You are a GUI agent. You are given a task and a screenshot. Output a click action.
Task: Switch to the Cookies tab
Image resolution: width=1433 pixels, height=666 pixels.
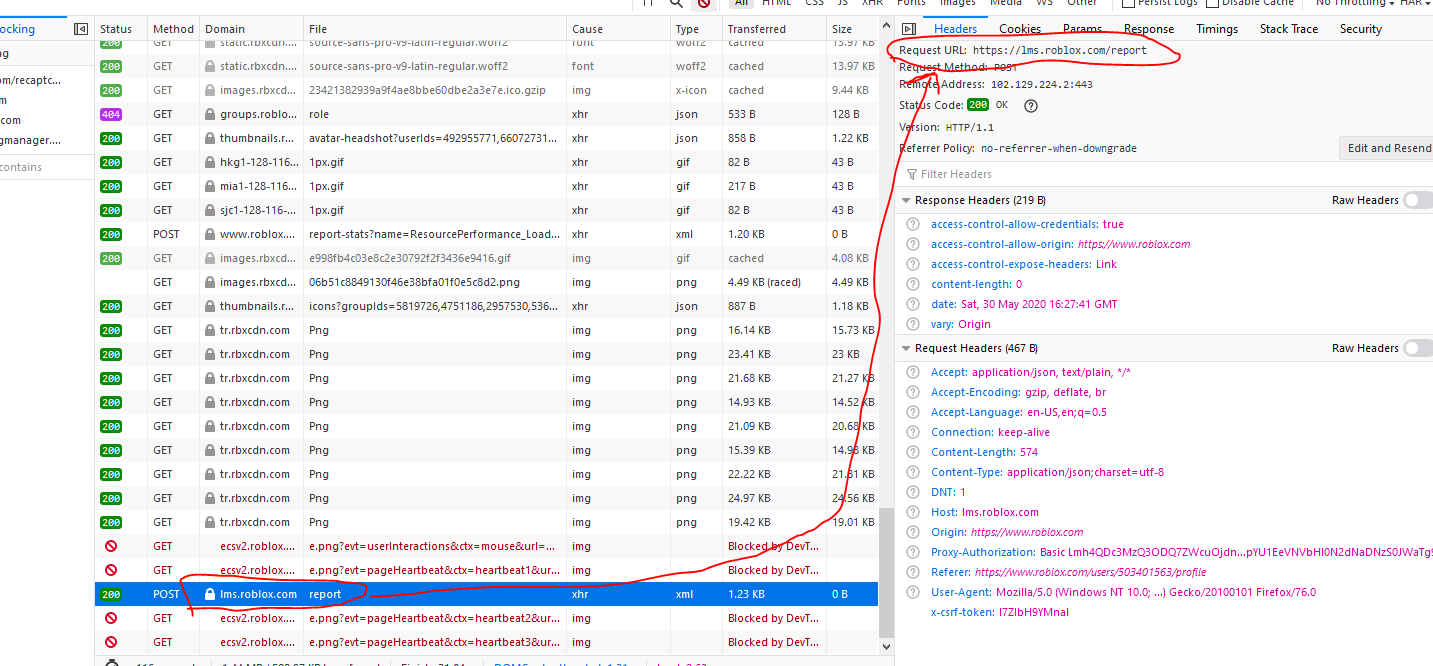(x=1020, y=29)
